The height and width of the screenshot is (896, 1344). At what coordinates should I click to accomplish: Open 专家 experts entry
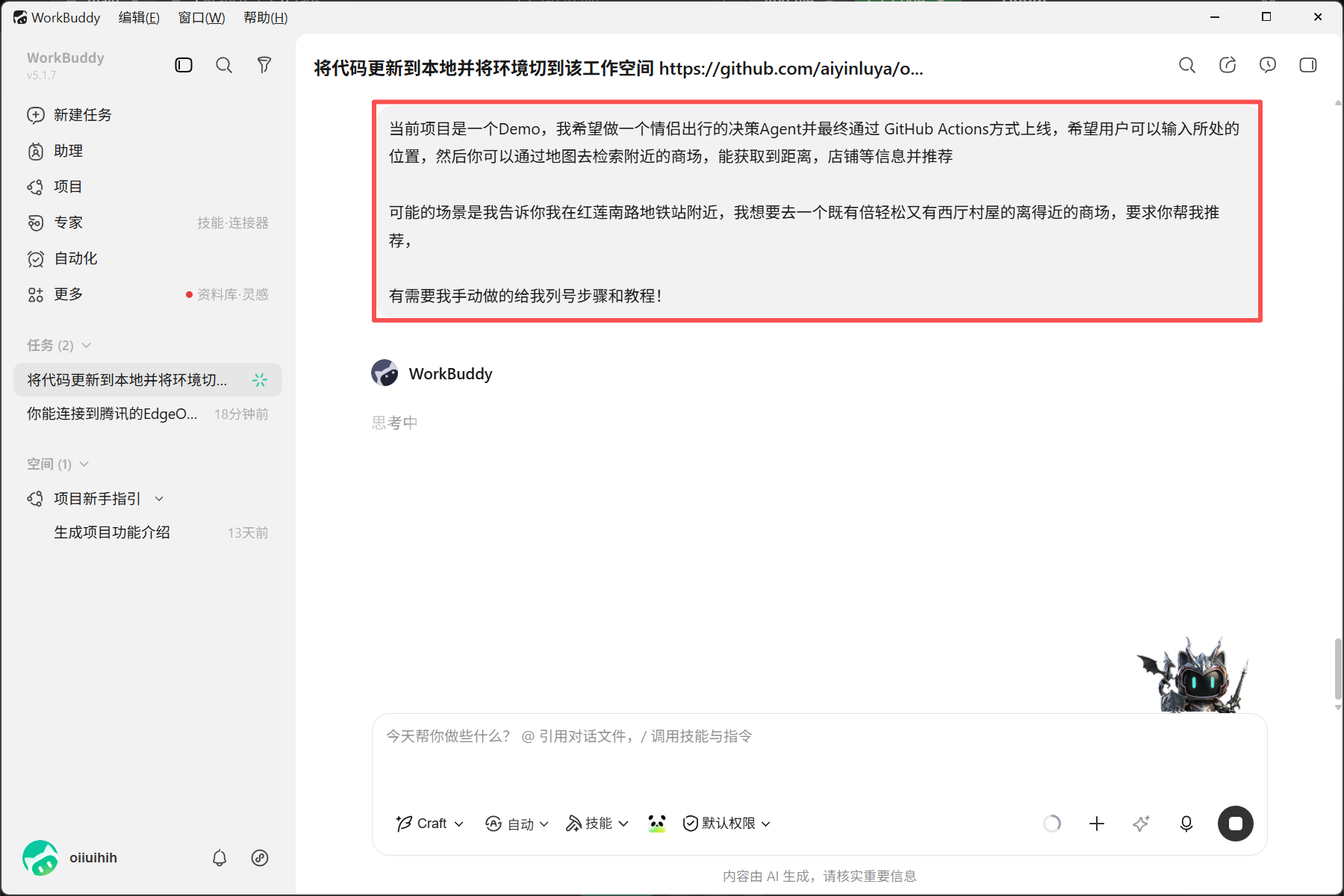pyautogui.click(x=69, y=223)
